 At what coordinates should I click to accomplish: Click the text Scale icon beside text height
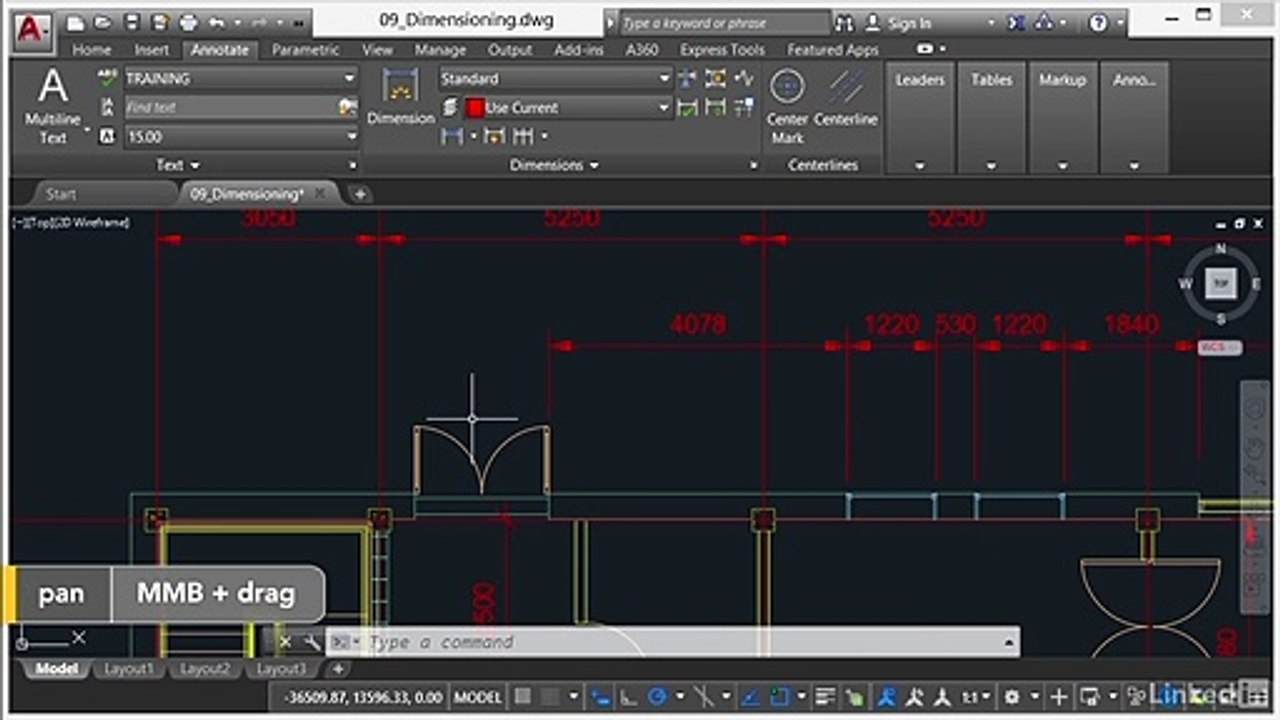point(108,137)
